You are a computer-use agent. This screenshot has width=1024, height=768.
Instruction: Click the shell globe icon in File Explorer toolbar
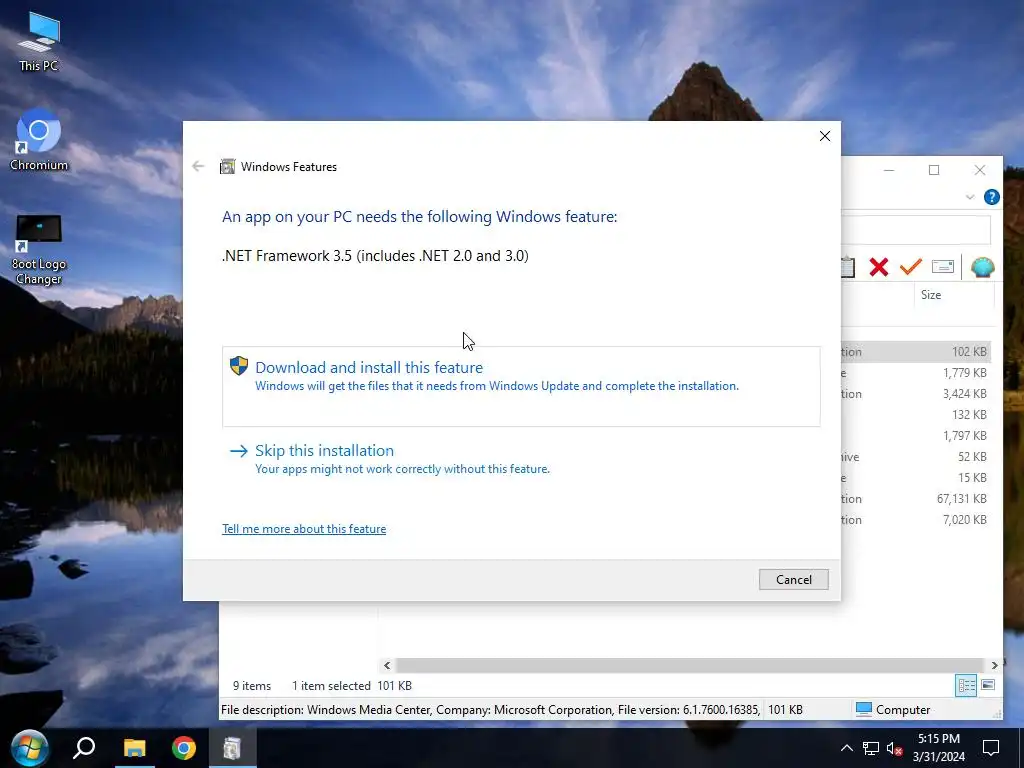(982, 266)
